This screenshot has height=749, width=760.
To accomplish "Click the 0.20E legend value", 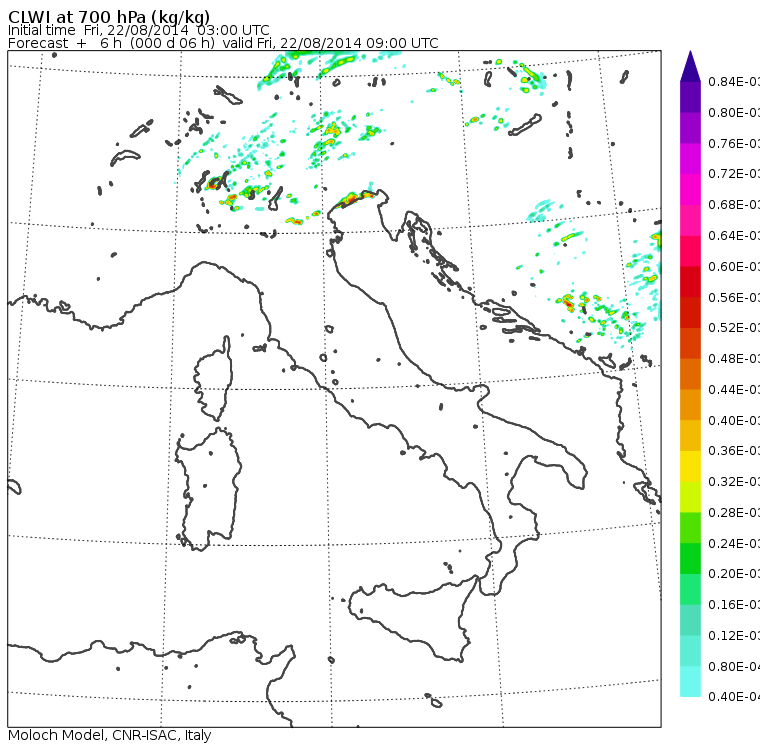I will coord(734,574).
